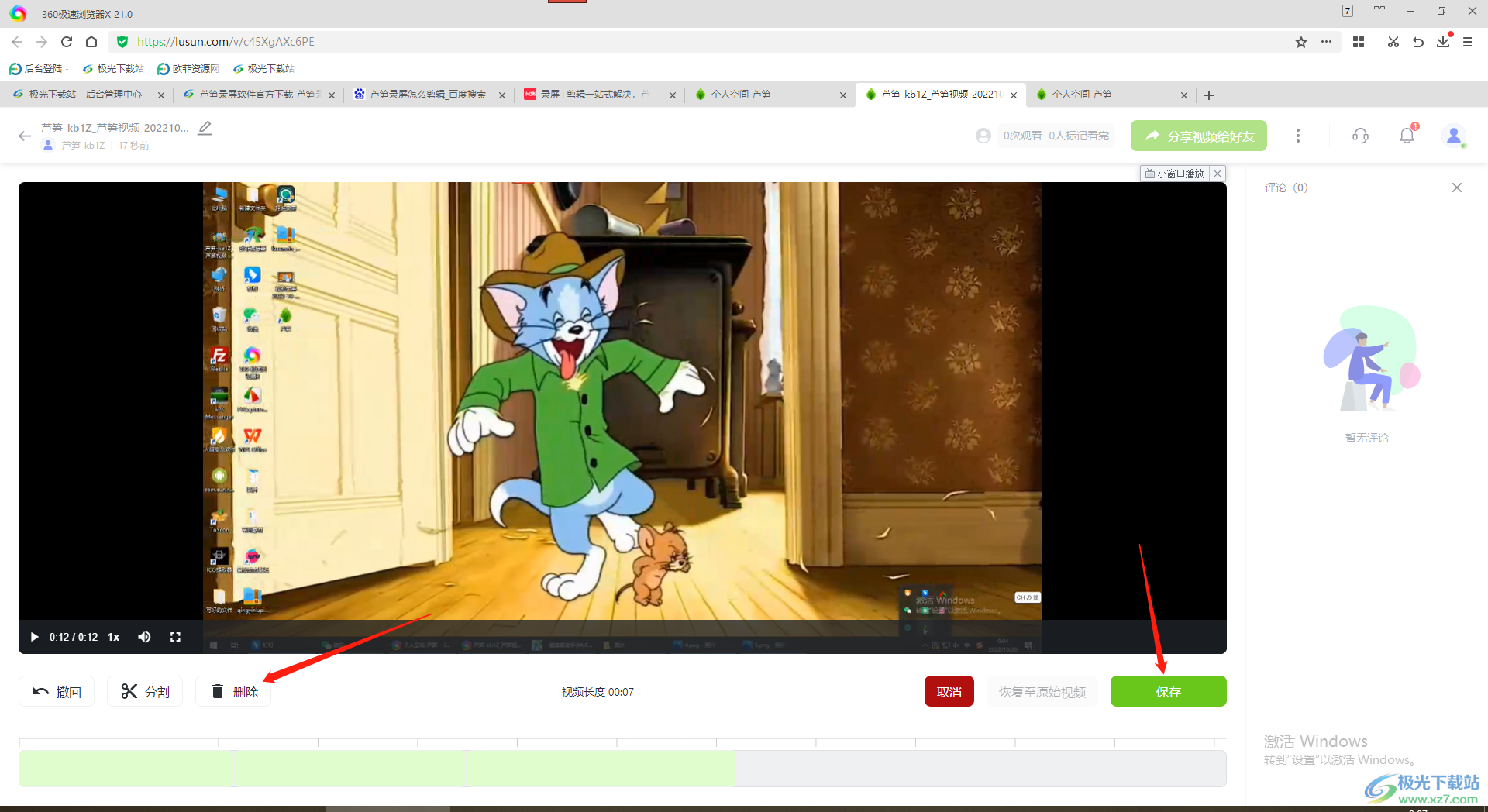Bookmark this page with the star icon

tap(1301, 42)
